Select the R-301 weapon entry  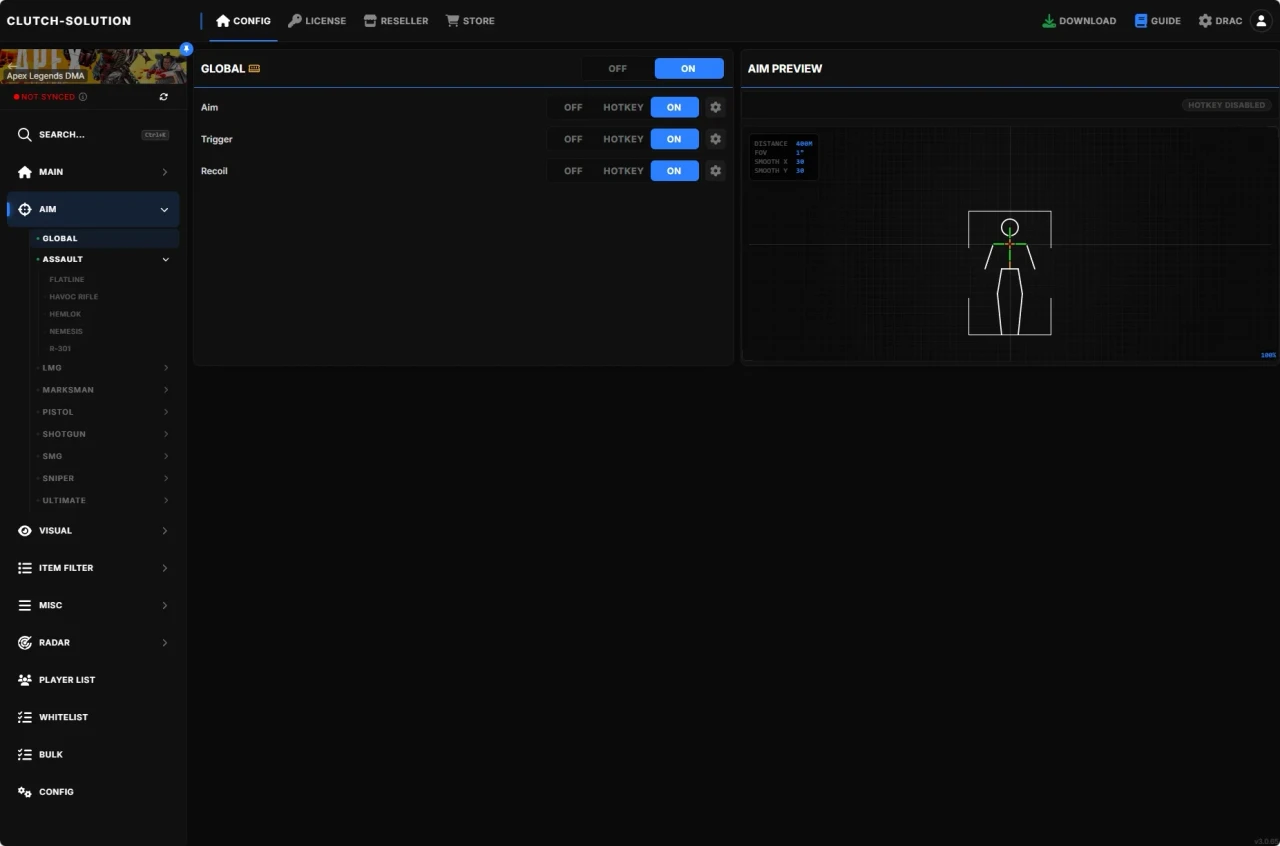(x=60, y=348)
